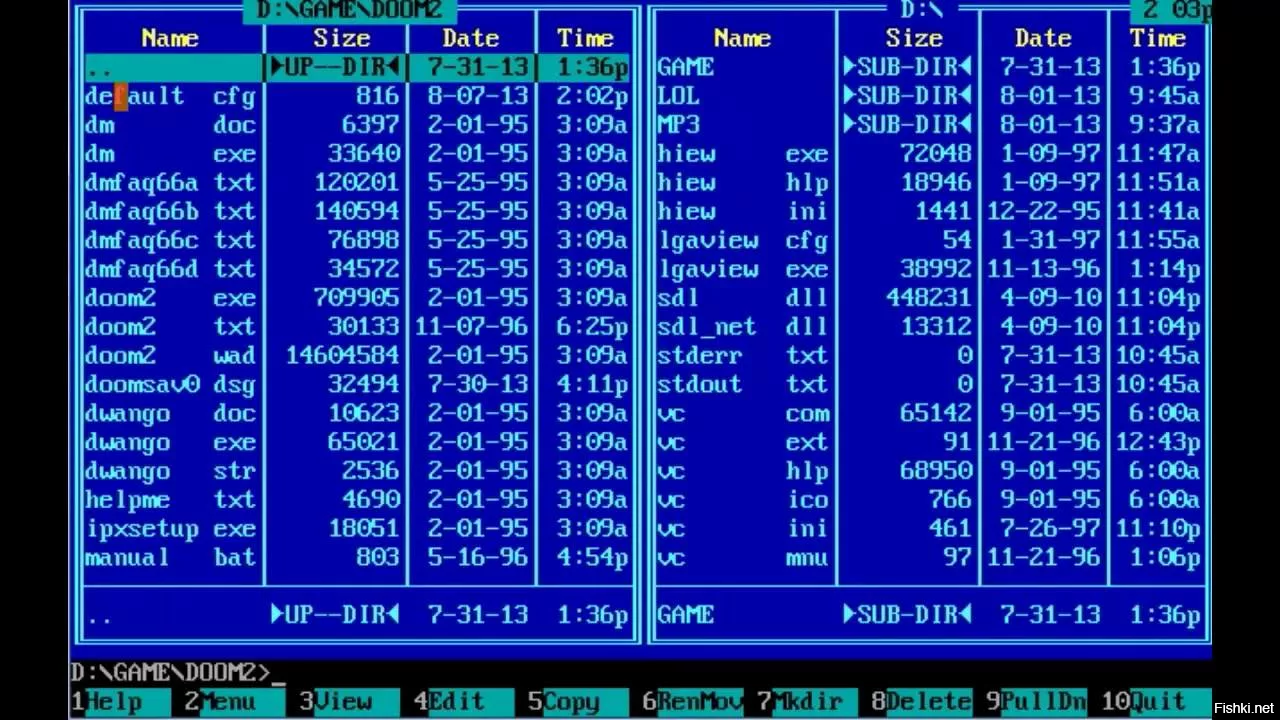Open F9 PullDn menu

1040,702
